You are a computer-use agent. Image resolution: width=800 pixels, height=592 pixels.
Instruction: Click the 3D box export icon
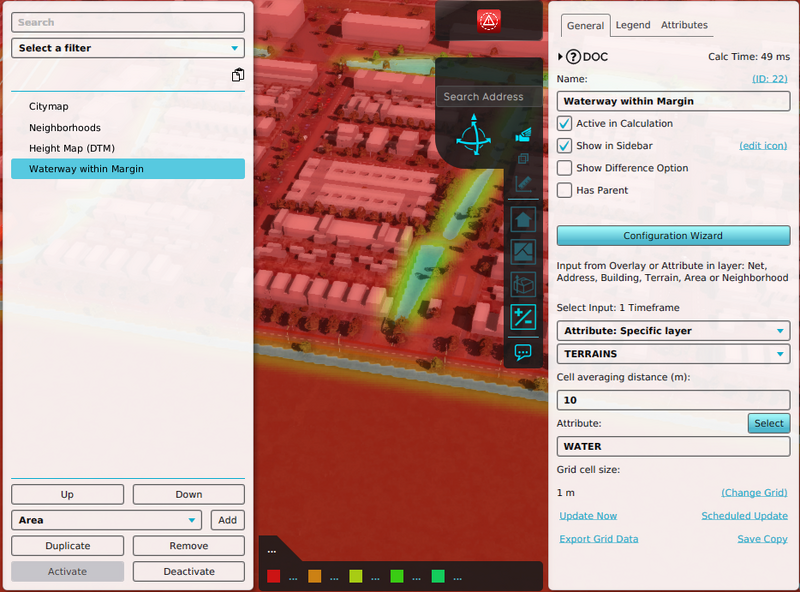point(522,285)
